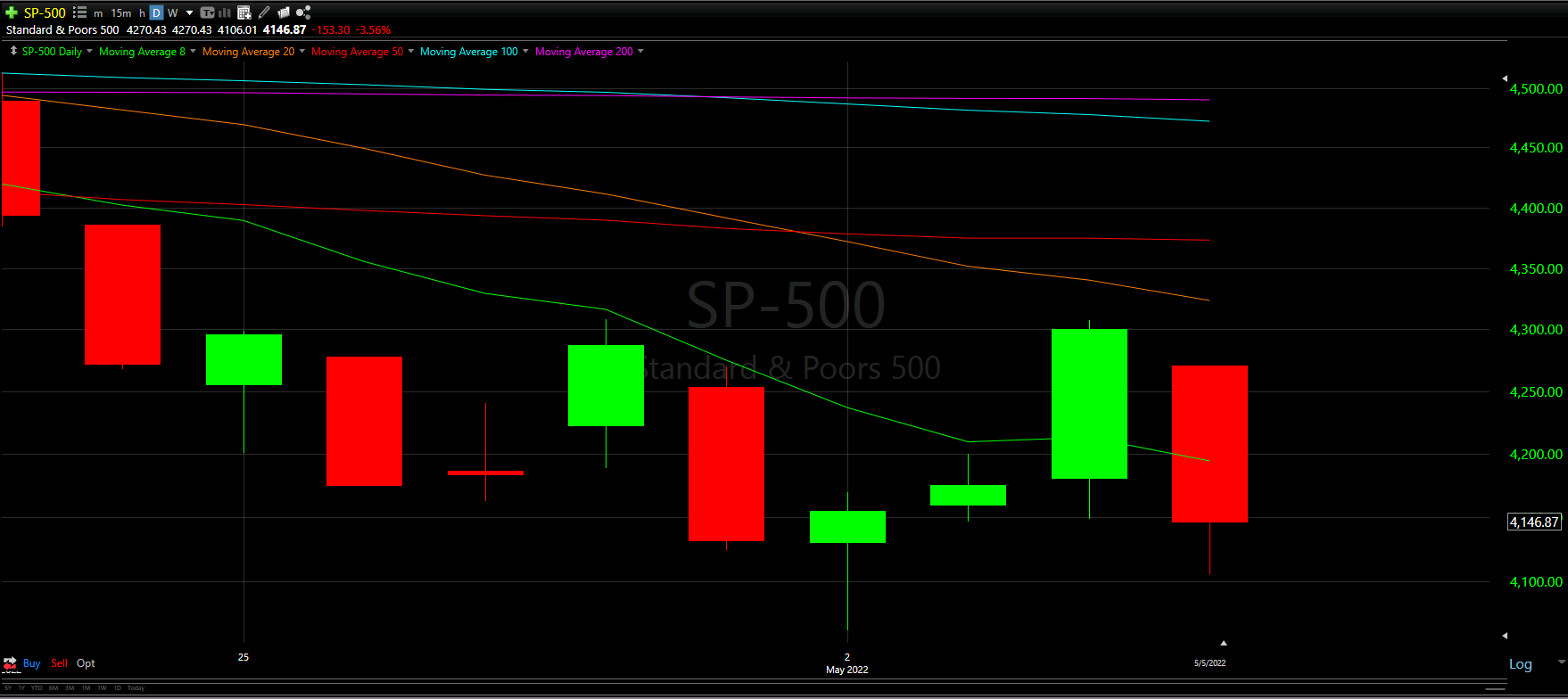Select the 1W range tab
This screenshot has width=1568, height=699.
(102, 688)
